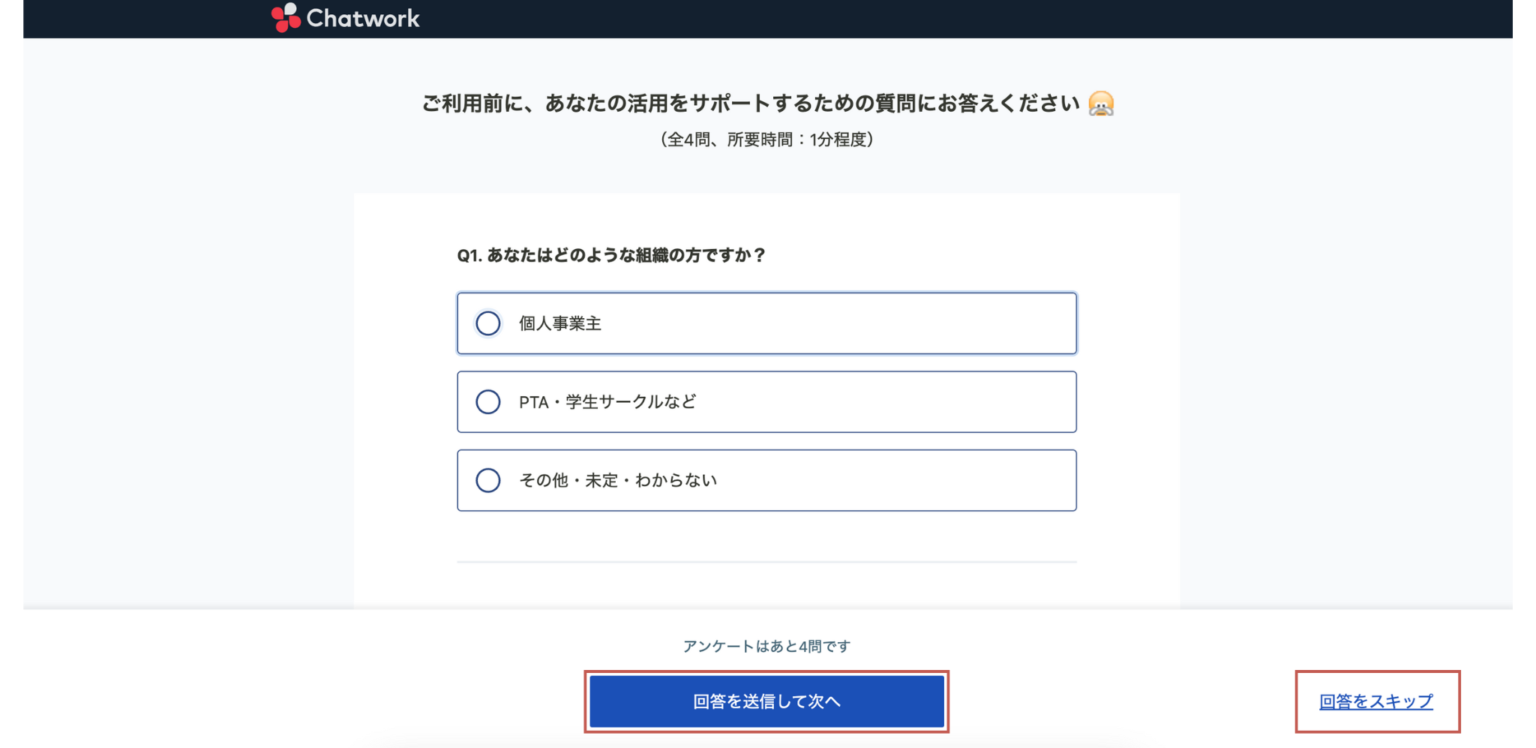Click the Chatwork wordmark text in the header
The image size is (1536, 748).
tap(363, 17)
